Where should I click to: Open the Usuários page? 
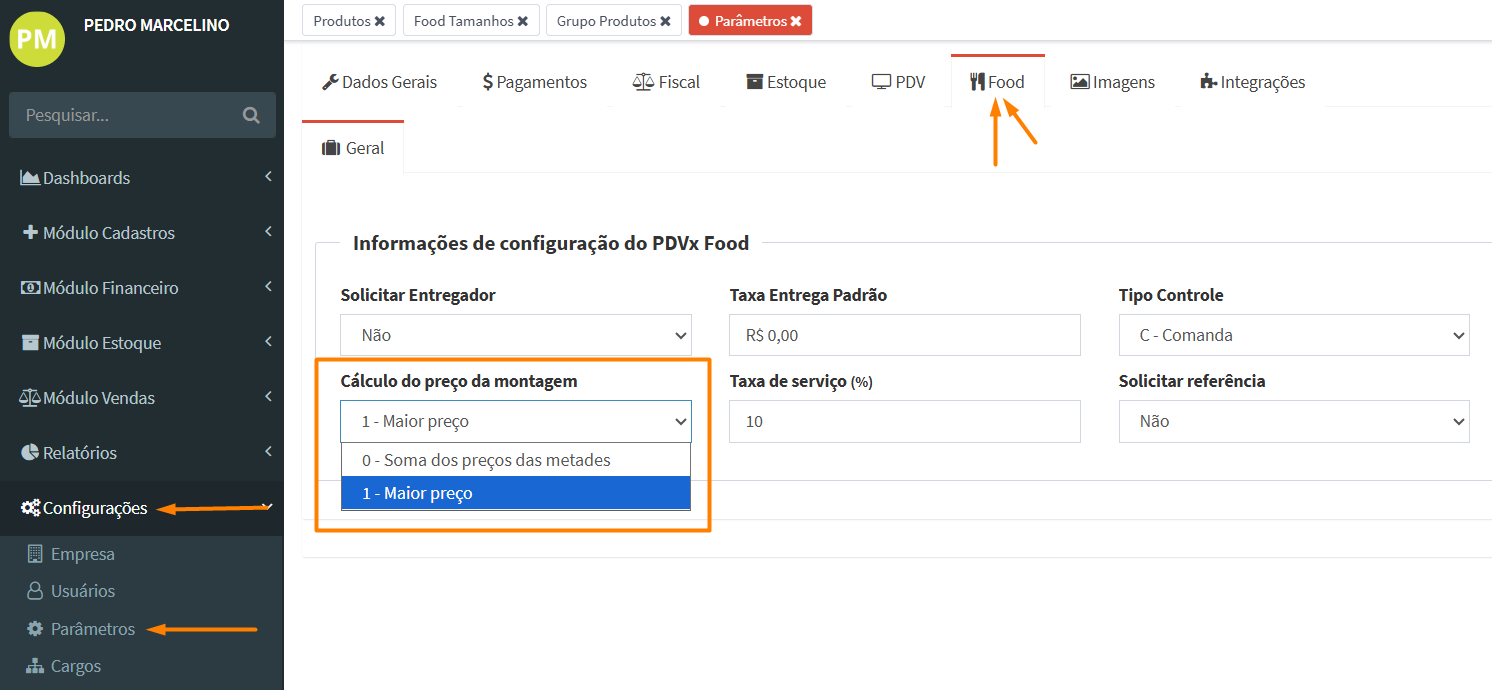point(82,591)
